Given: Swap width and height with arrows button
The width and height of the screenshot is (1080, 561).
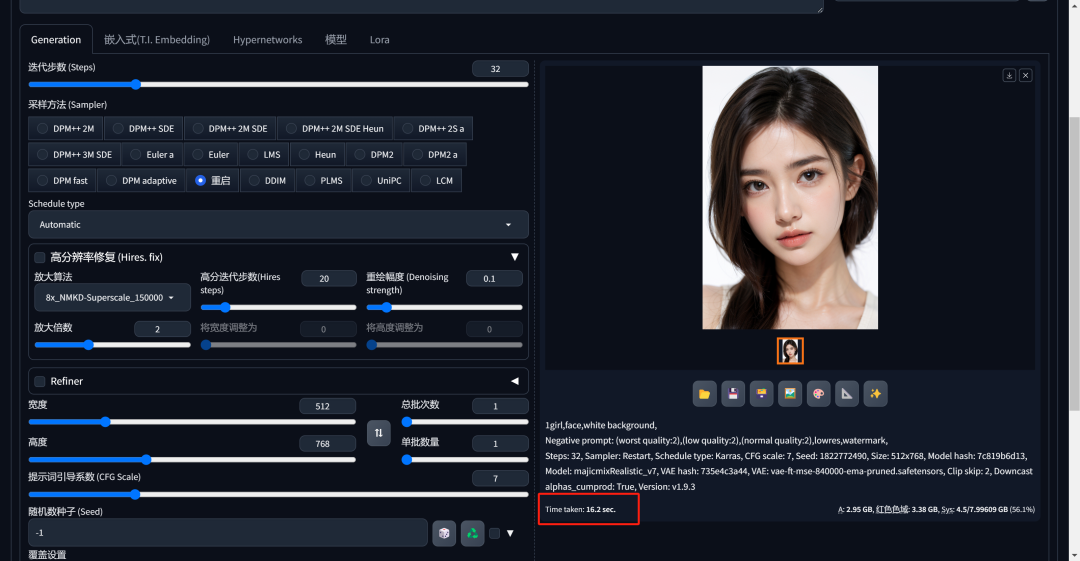Looking at the screenshot, I should click(x=378, y=433).
